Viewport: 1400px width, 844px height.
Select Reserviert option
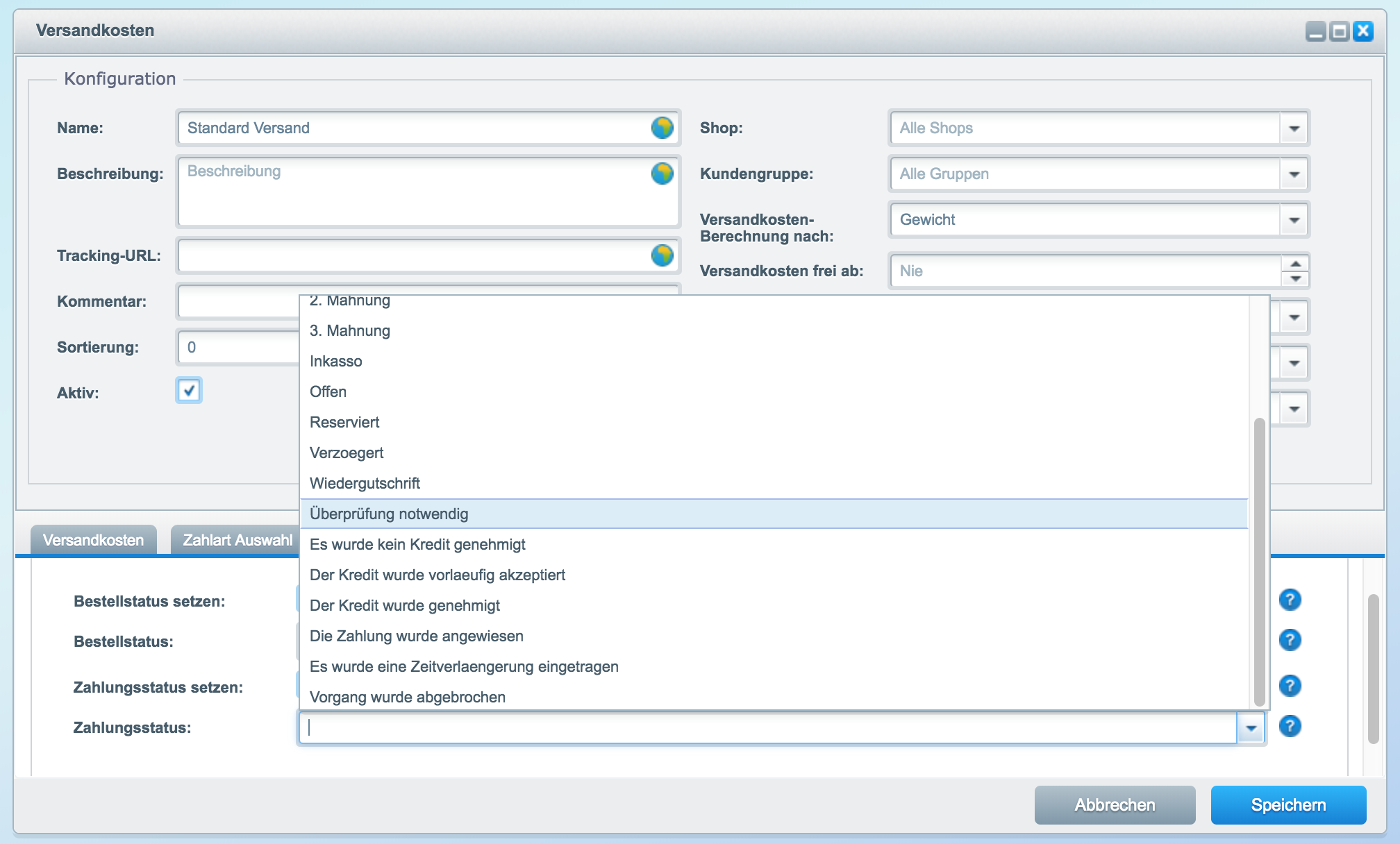(774, 422)
